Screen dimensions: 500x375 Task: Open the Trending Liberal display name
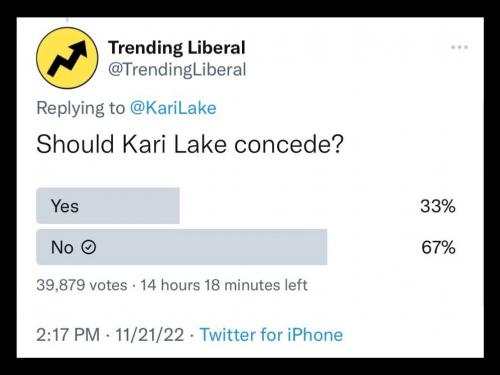click(x=177, y=47)
